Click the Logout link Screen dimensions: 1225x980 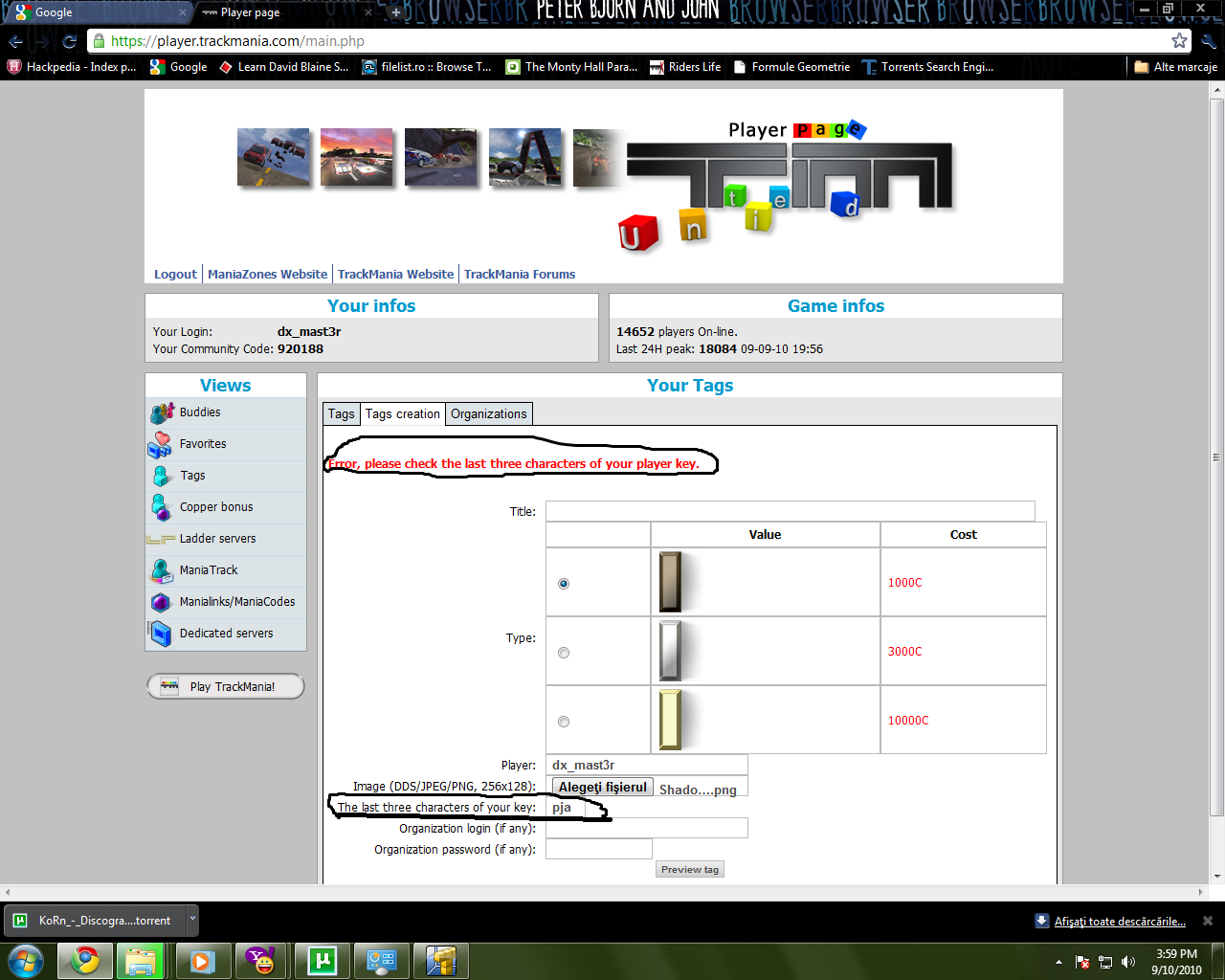pyautogui.click(x=175, y=275)
